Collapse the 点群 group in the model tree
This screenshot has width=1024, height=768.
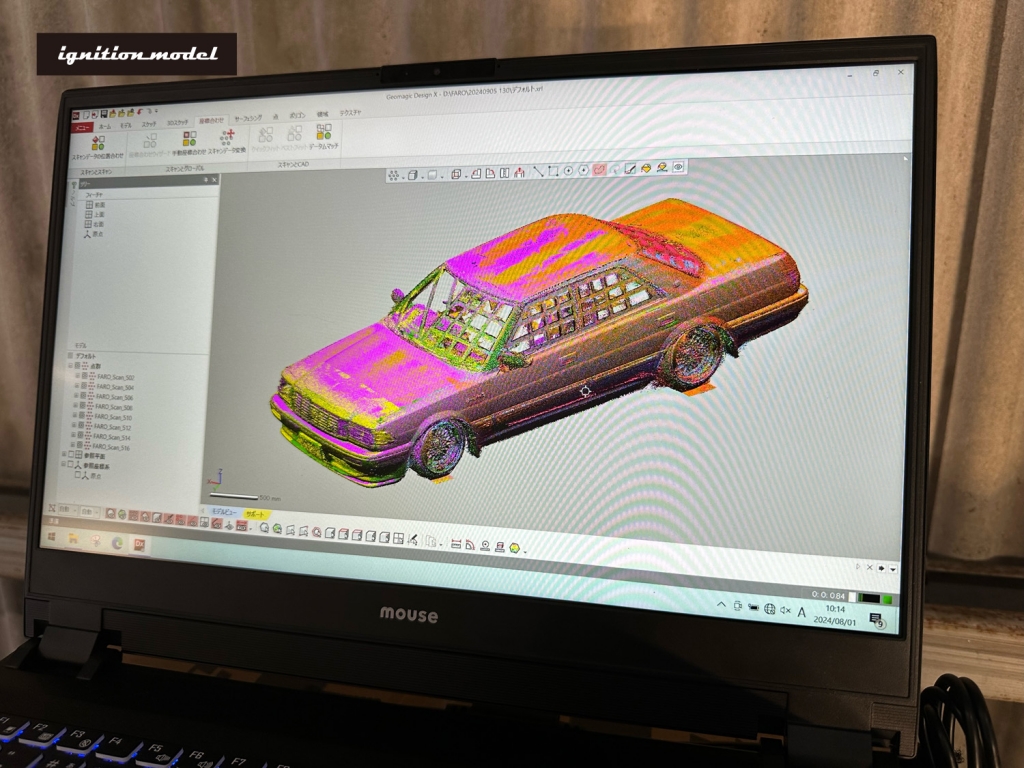pos(71,366)
